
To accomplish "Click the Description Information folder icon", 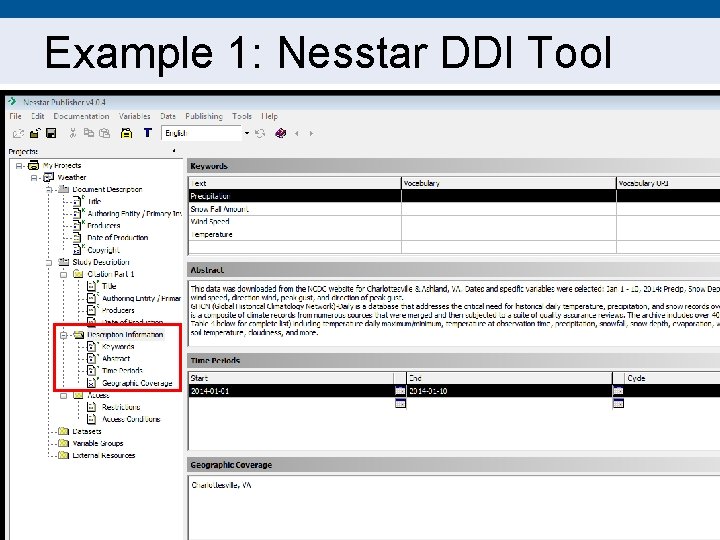I will click(x=79, y=334).
